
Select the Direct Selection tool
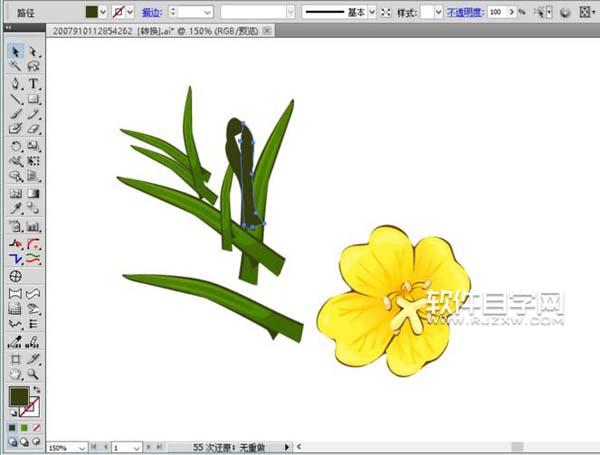pos(33,52)
